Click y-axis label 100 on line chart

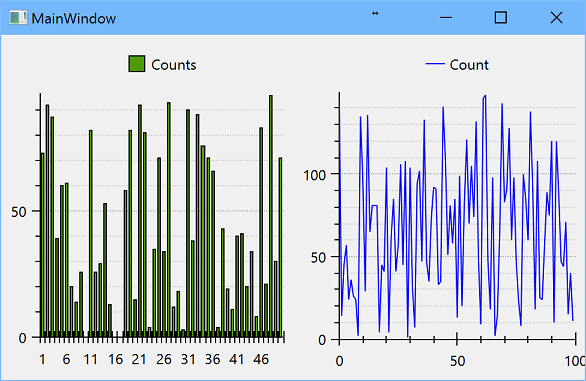pyautogui.click(x=315, y=175)
